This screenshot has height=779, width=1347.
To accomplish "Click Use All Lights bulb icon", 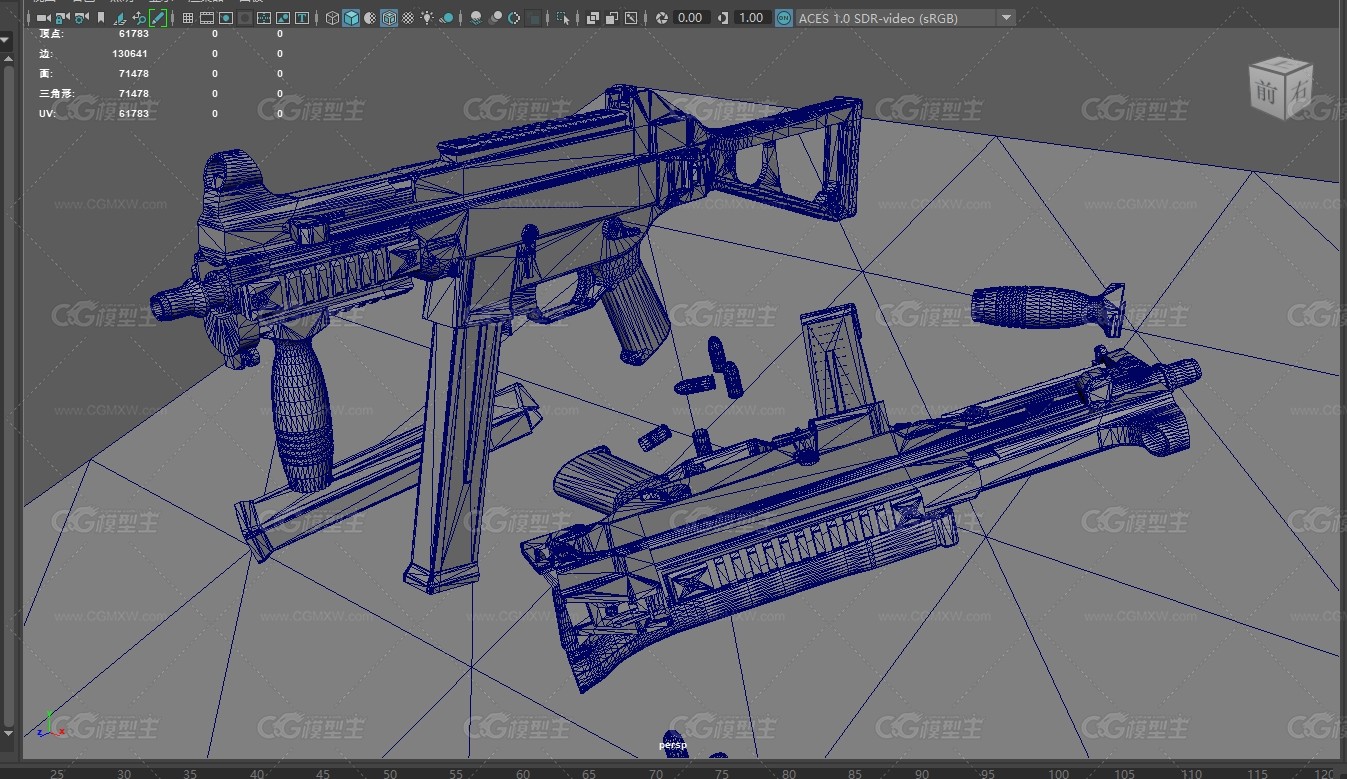I will (427, 18).
